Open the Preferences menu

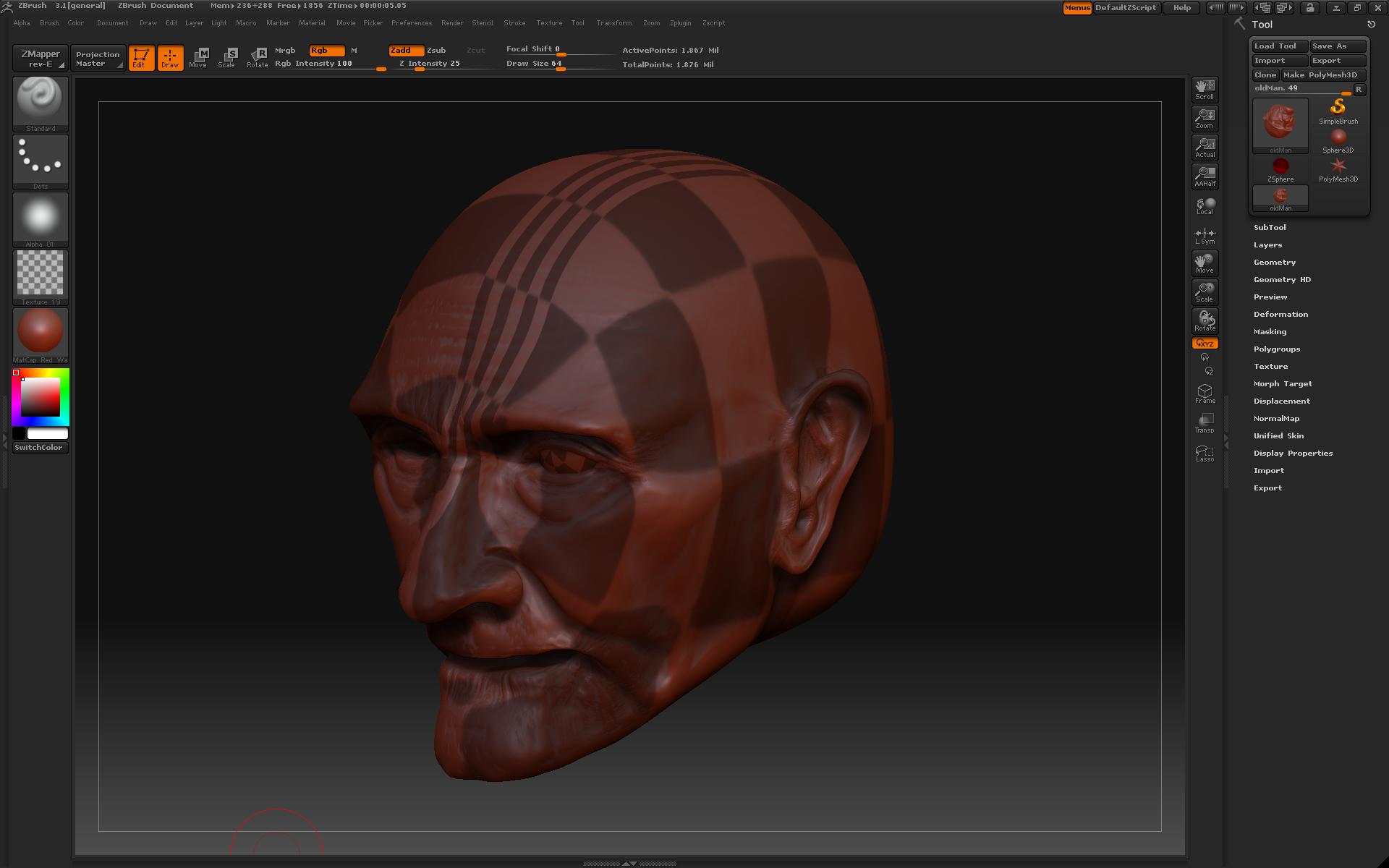coord(412,22)
